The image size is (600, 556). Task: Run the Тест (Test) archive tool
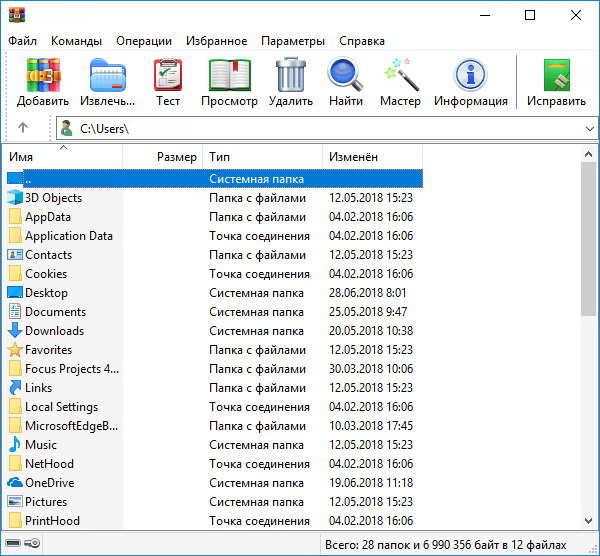[168, 82]
